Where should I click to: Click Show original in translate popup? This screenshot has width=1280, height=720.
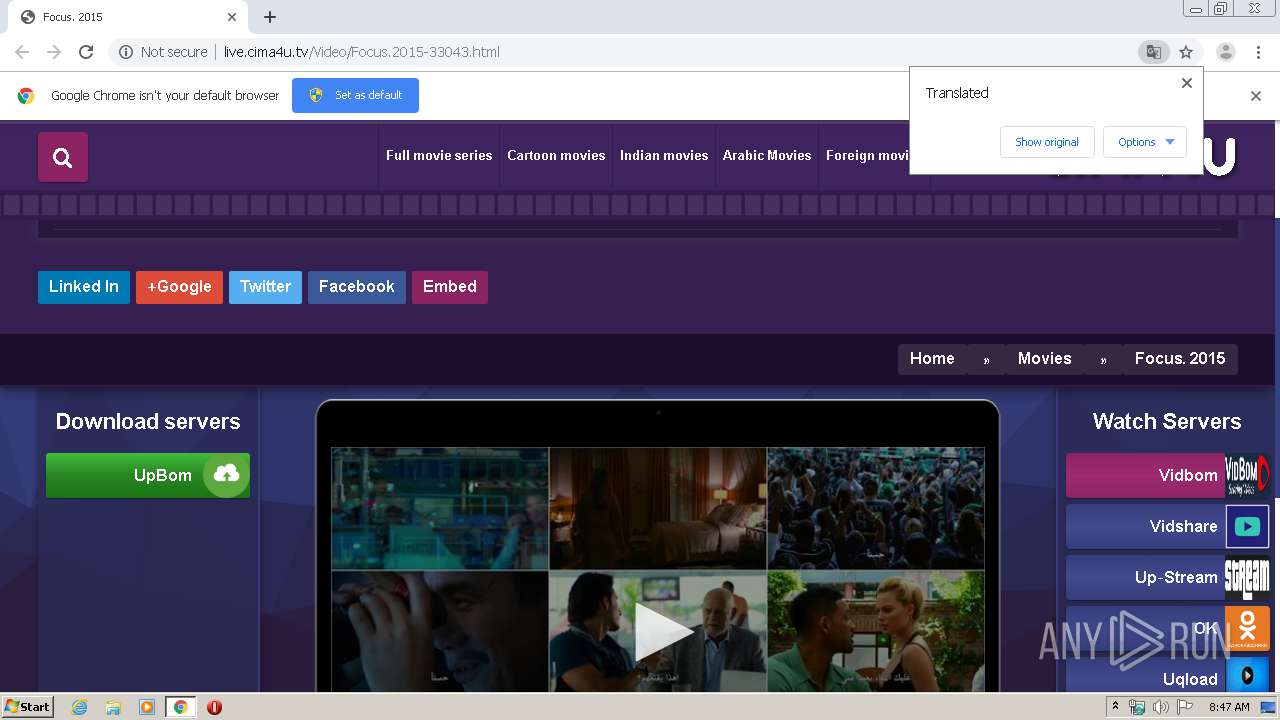[1047, 142]
